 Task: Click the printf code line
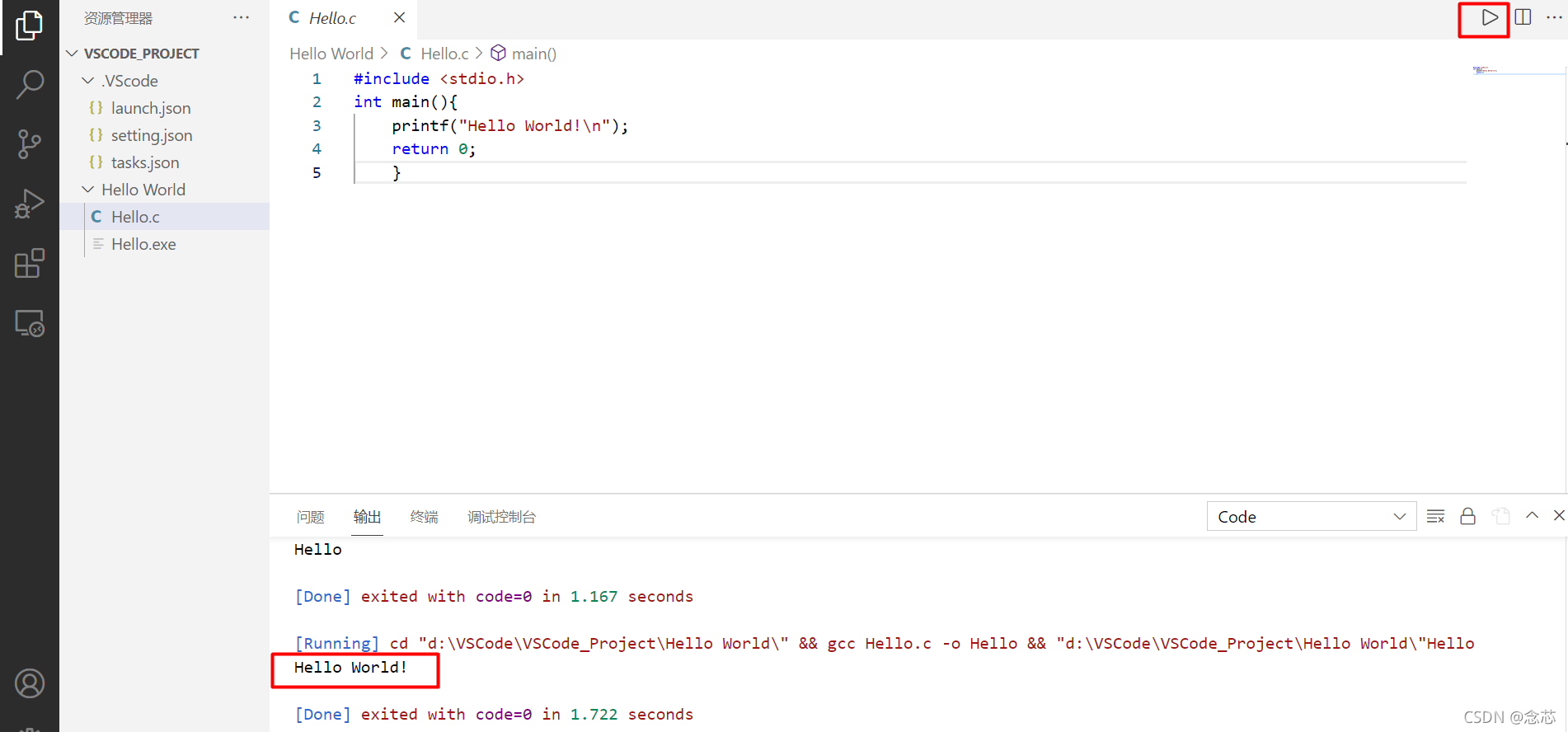[x=509, y=125]
